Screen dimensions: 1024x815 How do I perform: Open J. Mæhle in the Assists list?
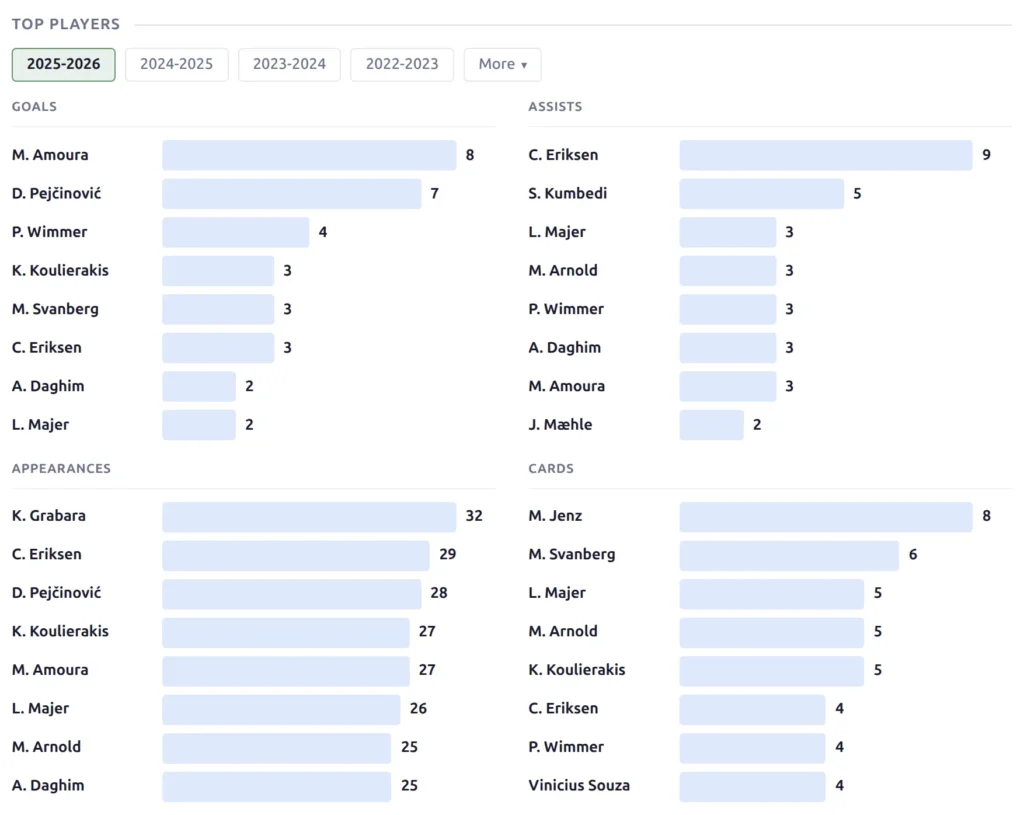(x=560, y=424)
